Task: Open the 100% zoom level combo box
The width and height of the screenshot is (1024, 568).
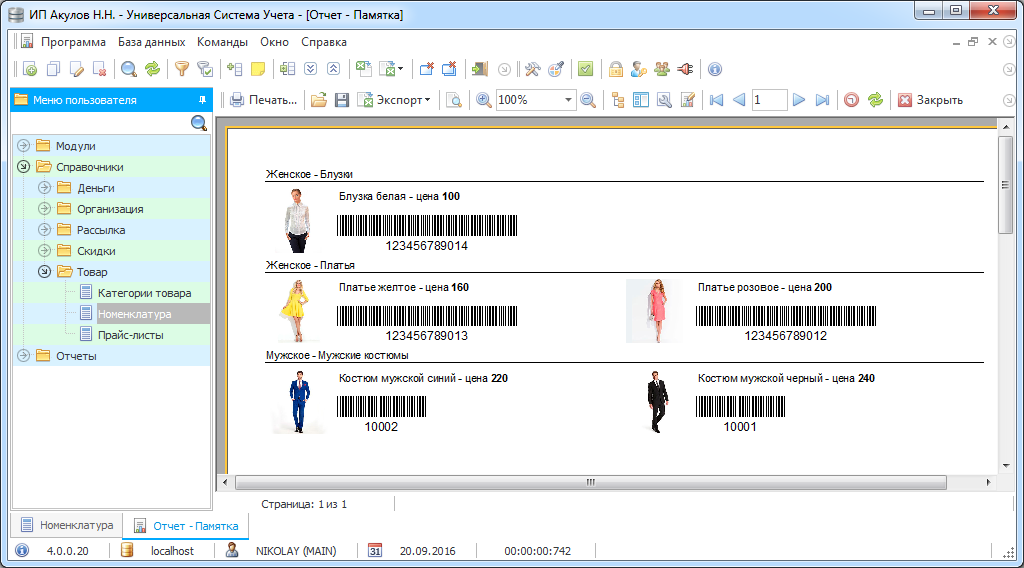Action: pyautogui.click(x=535, y=100)
